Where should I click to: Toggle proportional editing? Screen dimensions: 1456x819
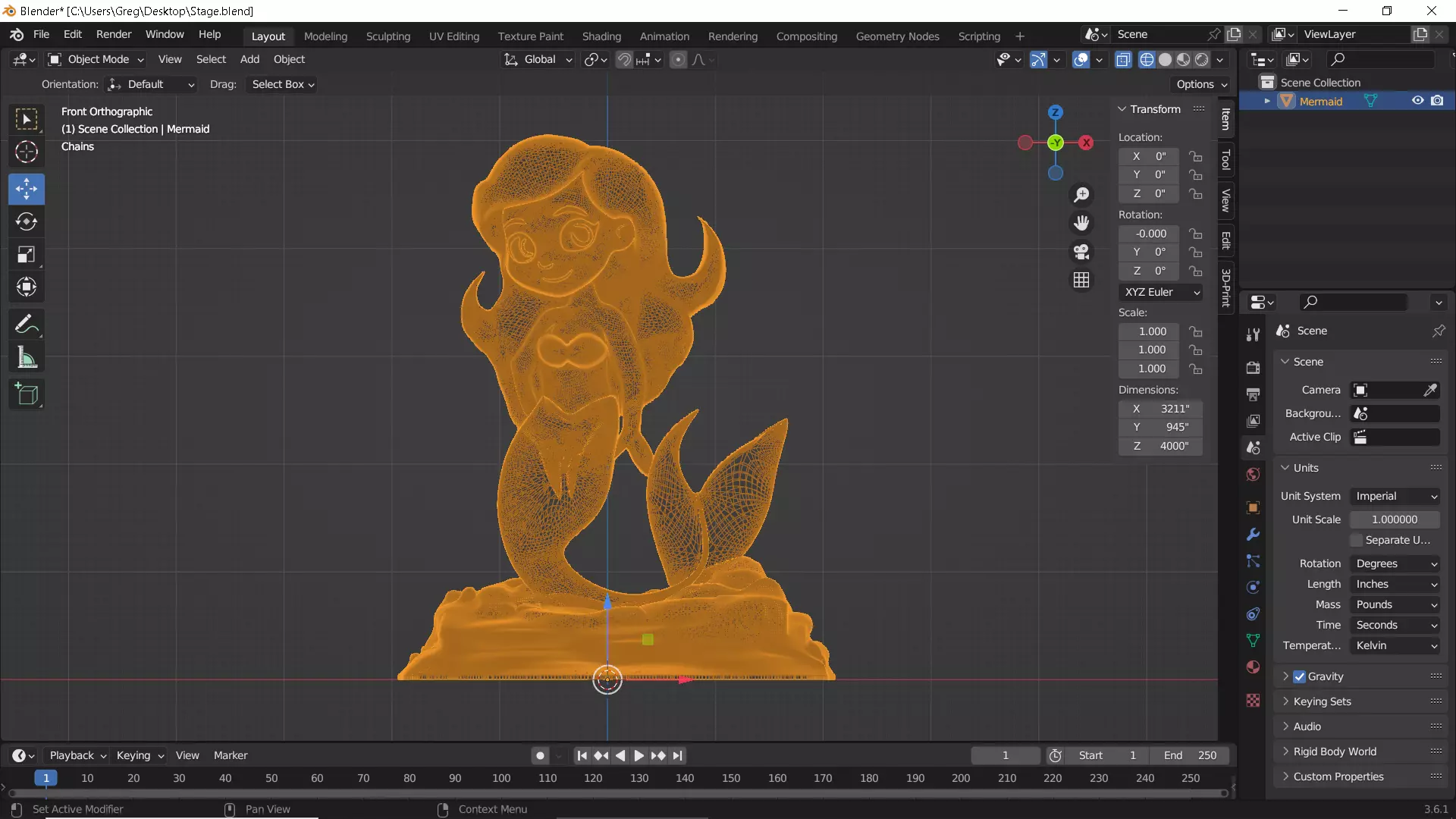point(678,59)
